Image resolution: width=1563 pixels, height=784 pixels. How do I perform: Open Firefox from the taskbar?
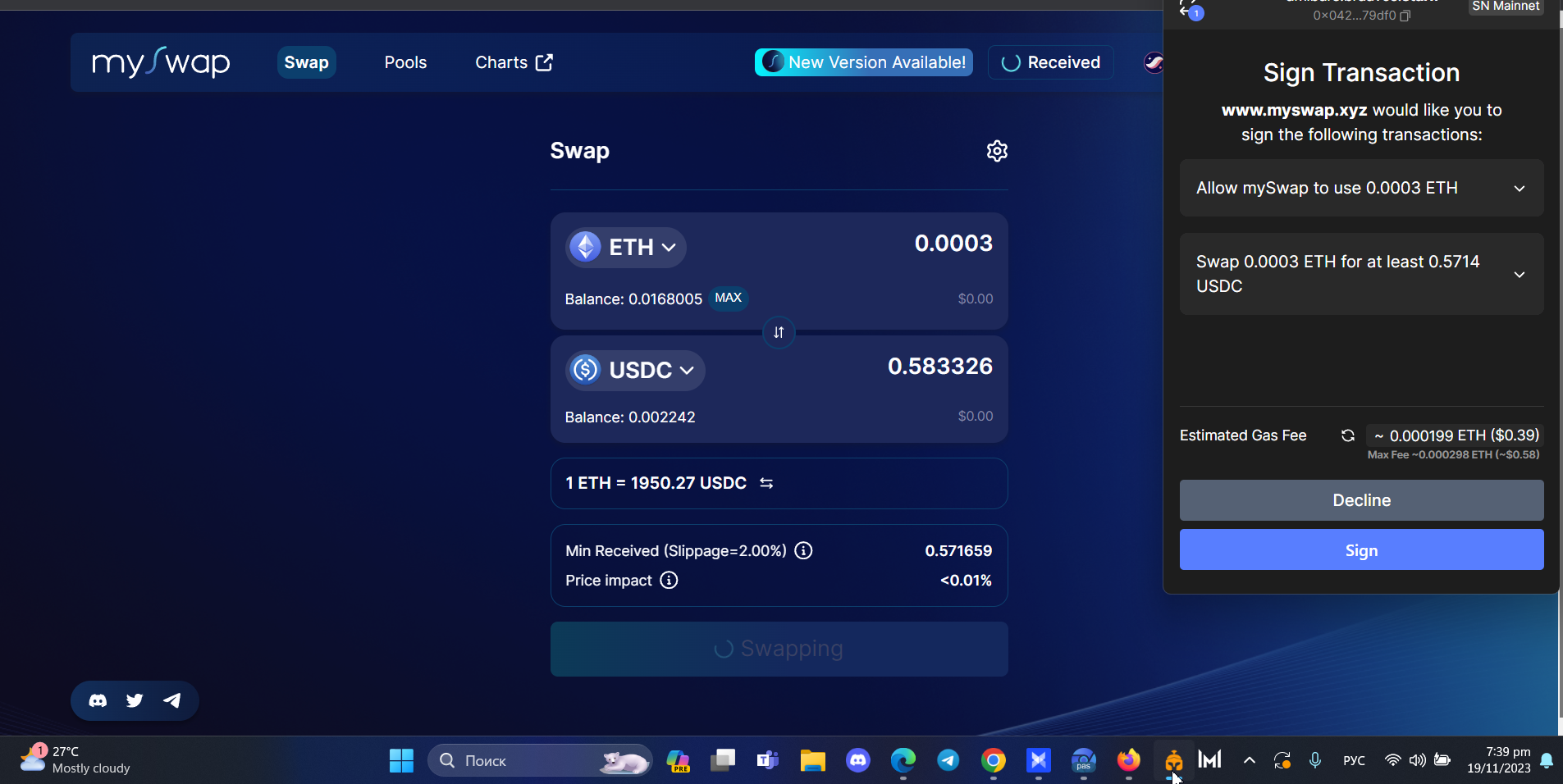coord(1129,761)
